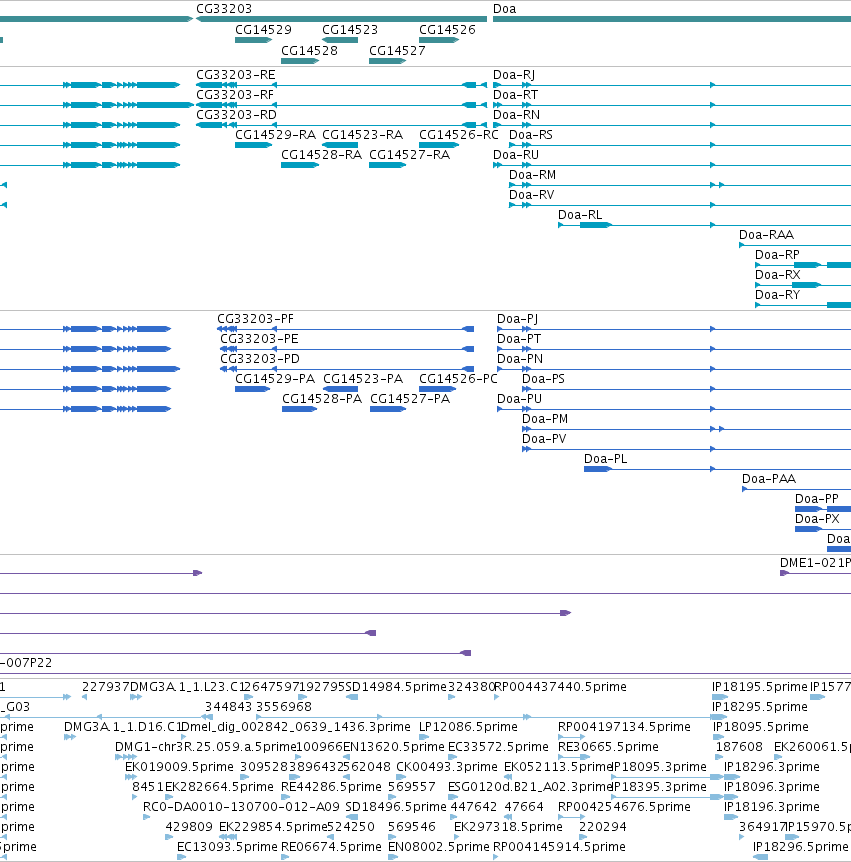Viewport: 851px width, 862px height.
Task: Click the CG14523 gene label
Action: (x=350, y=30)
